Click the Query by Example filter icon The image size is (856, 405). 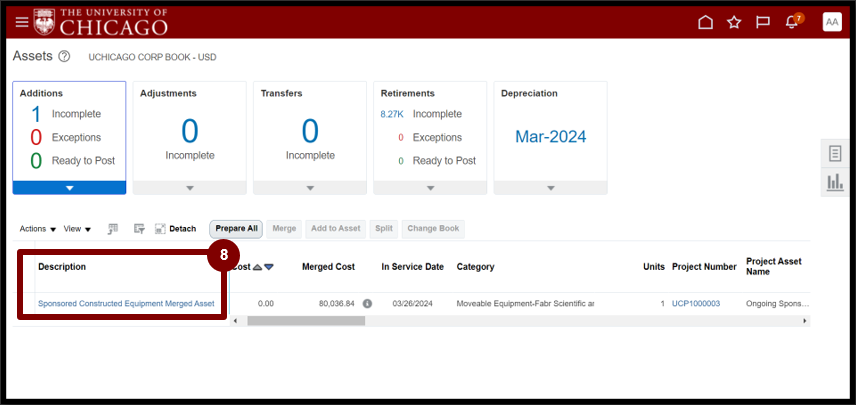pos(139,229)
